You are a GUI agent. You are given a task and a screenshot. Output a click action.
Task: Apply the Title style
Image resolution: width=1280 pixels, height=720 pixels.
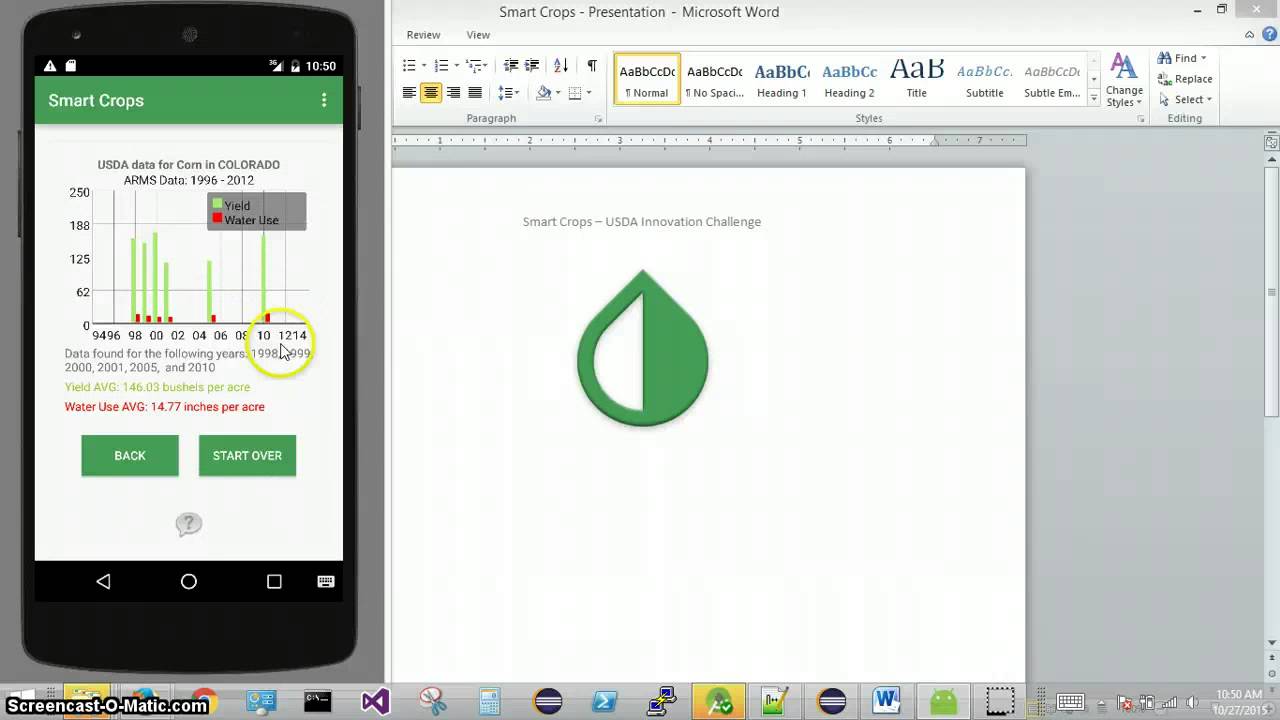[916, 78]
